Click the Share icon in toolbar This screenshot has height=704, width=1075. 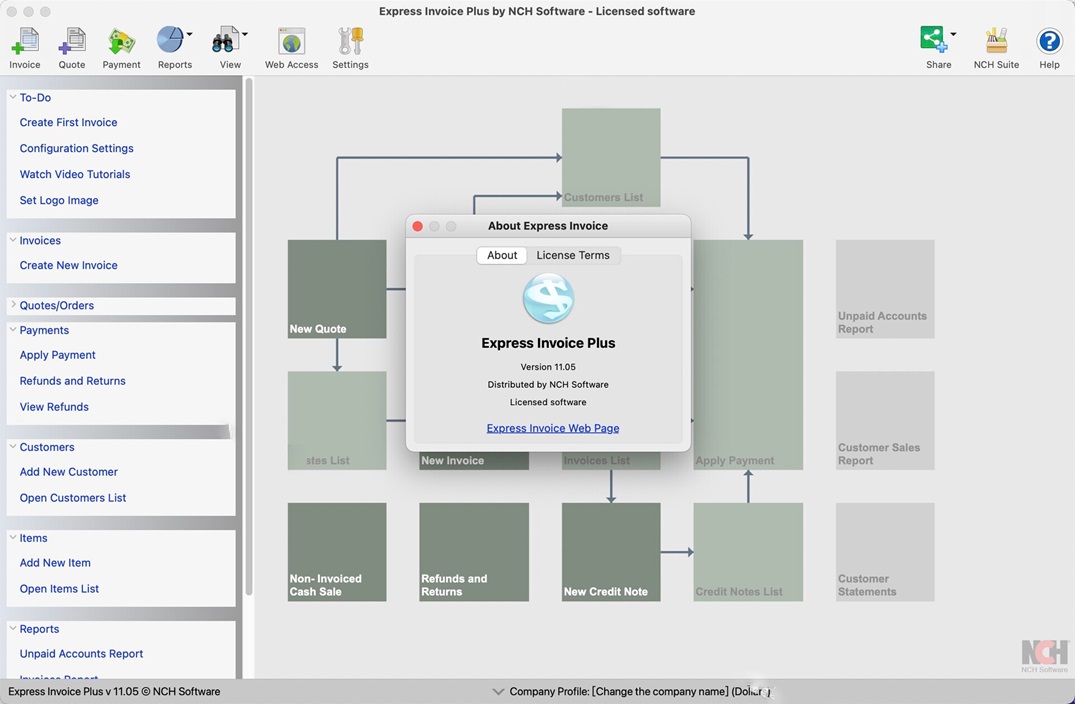(934, 39)
